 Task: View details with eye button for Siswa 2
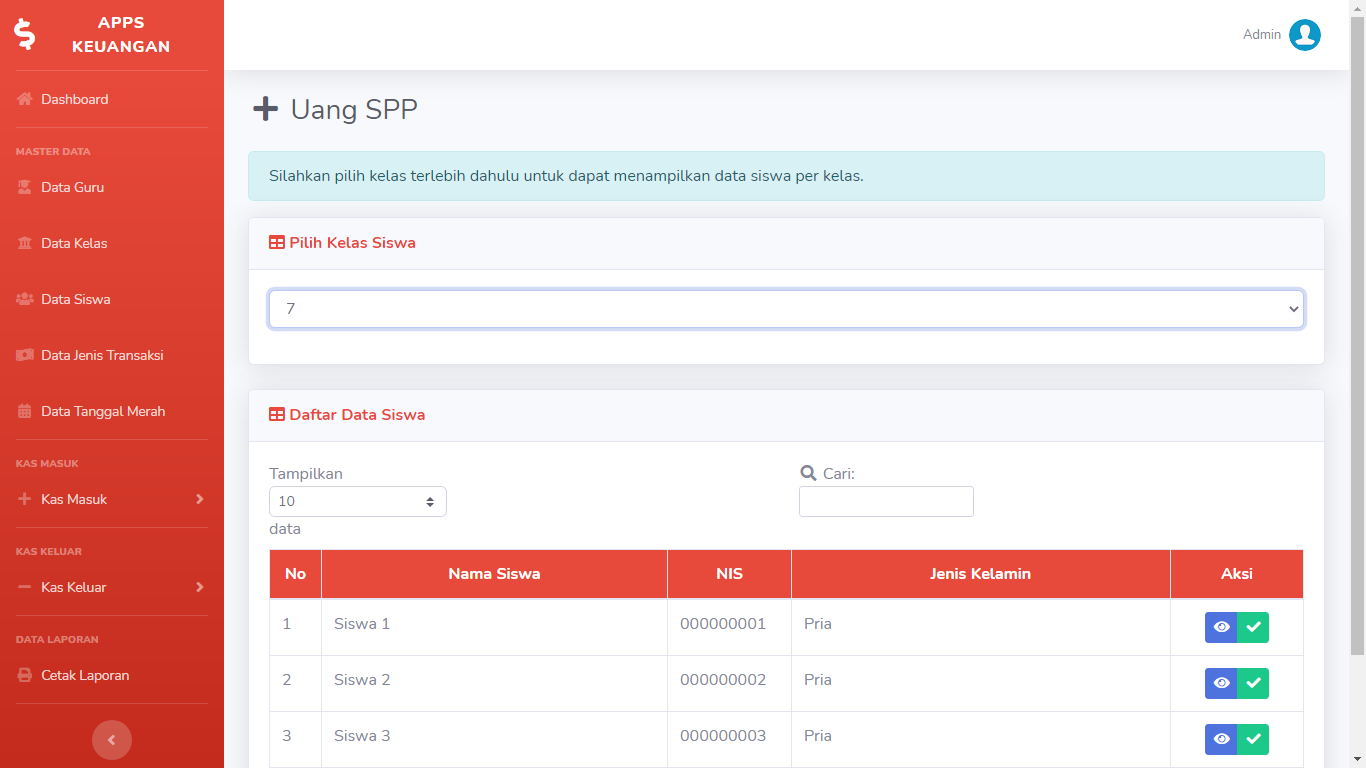[1221, 683]
